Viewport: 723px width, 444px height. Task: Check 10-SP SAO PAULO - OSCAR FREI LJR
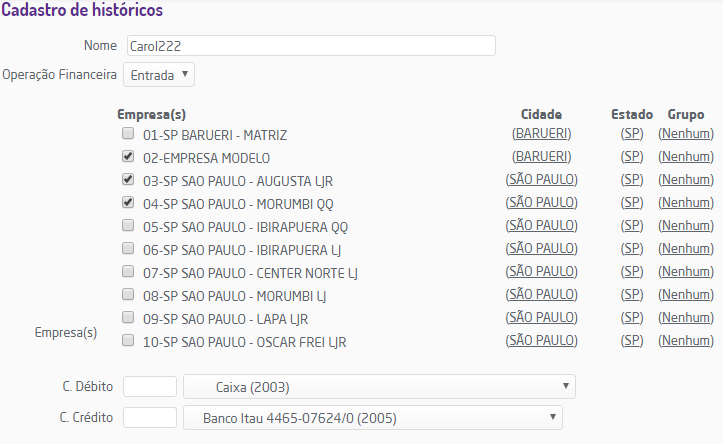click(x=128, y=340)
